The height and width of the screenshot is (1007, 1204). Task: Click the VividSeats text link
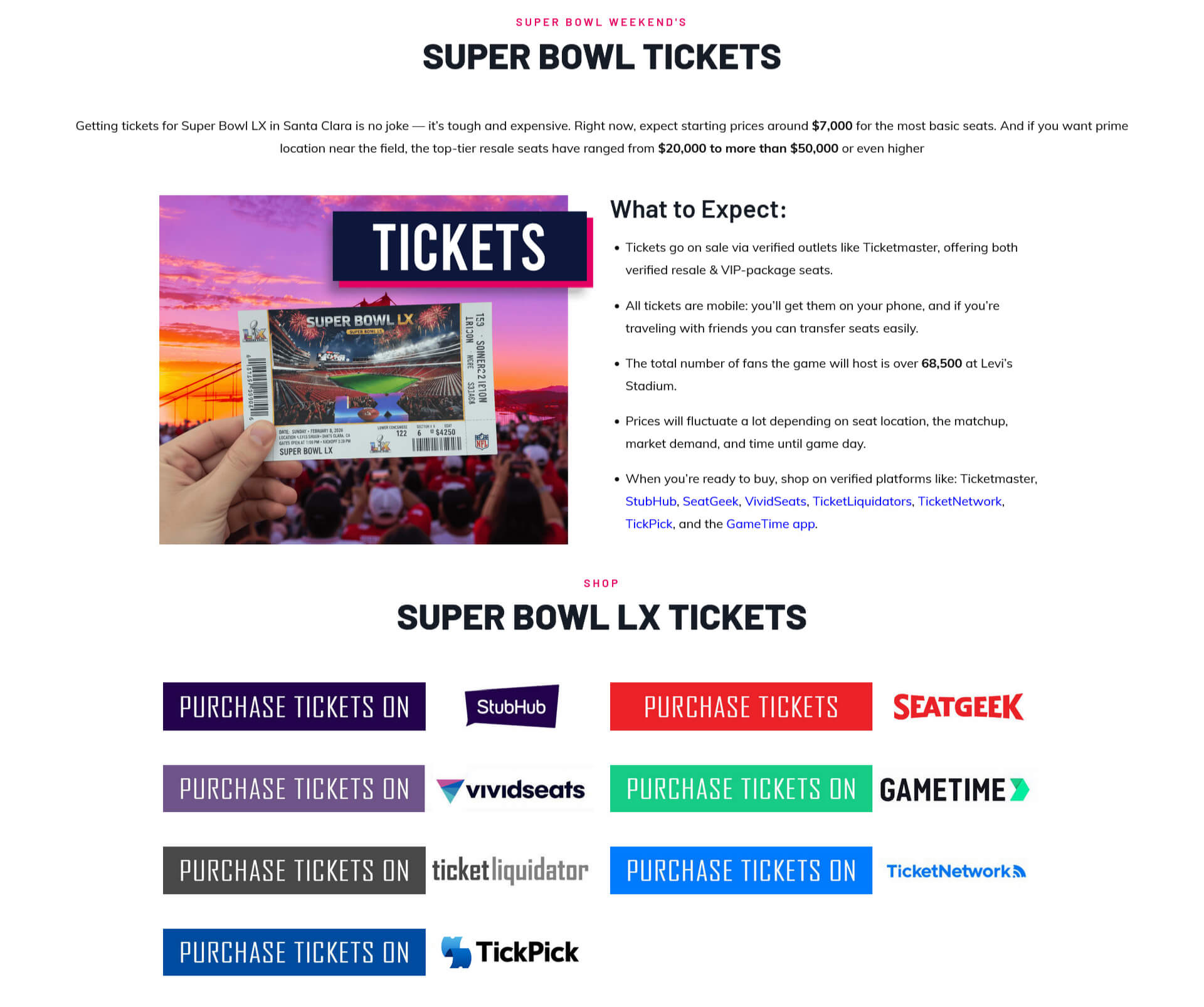pyautogui.click(x=775, y=501)
